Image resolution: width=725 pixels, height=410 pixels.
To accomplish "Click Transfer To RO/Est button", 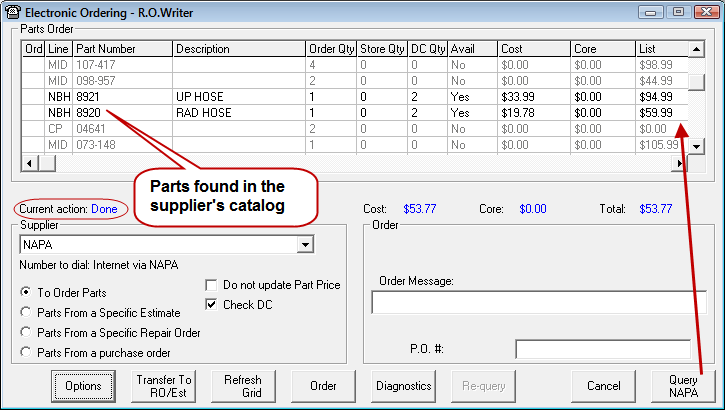I will click(163, 385).
